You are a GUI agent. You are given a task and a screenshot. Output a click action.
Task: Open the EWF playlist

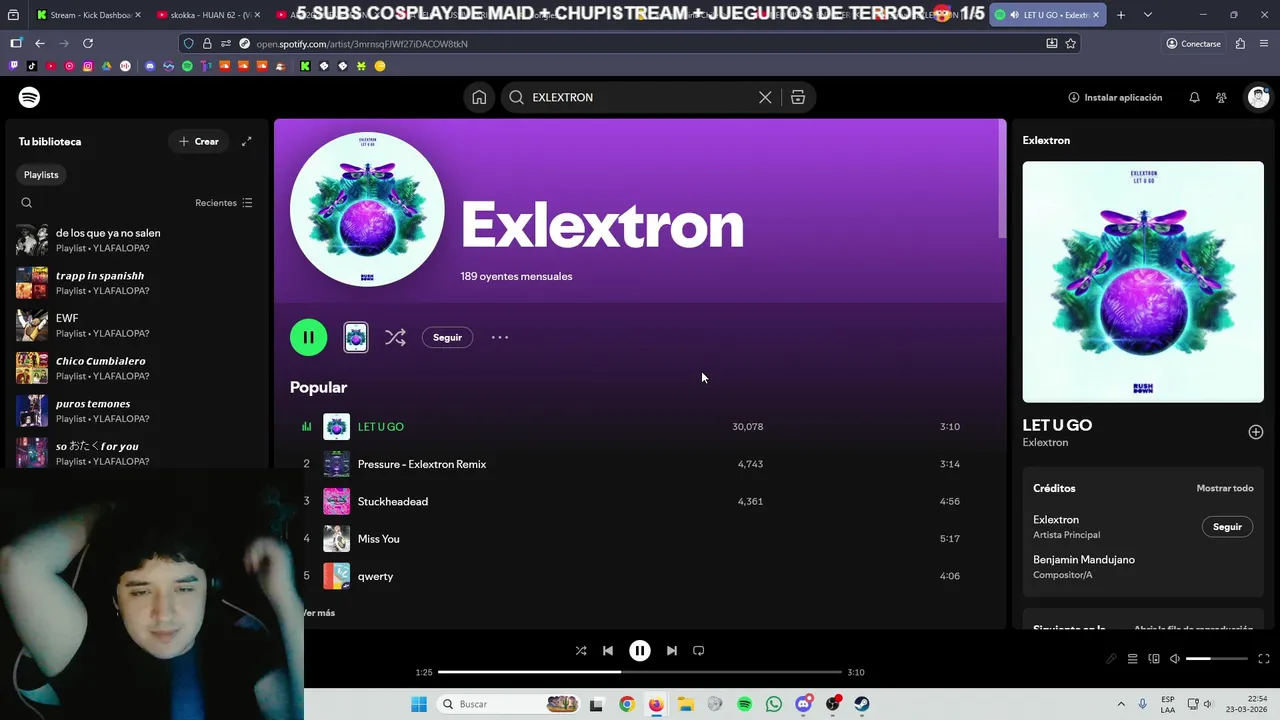pyautogui.click(x=137, y=326)
